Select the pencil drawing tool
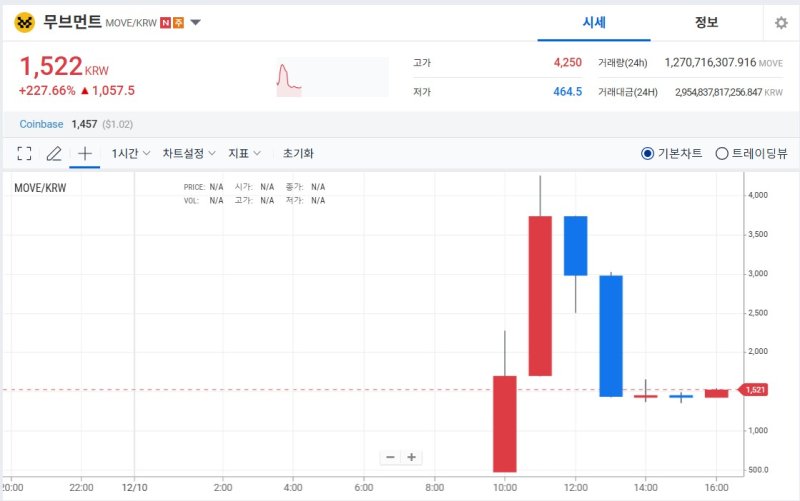 click(x=54, y=154)
